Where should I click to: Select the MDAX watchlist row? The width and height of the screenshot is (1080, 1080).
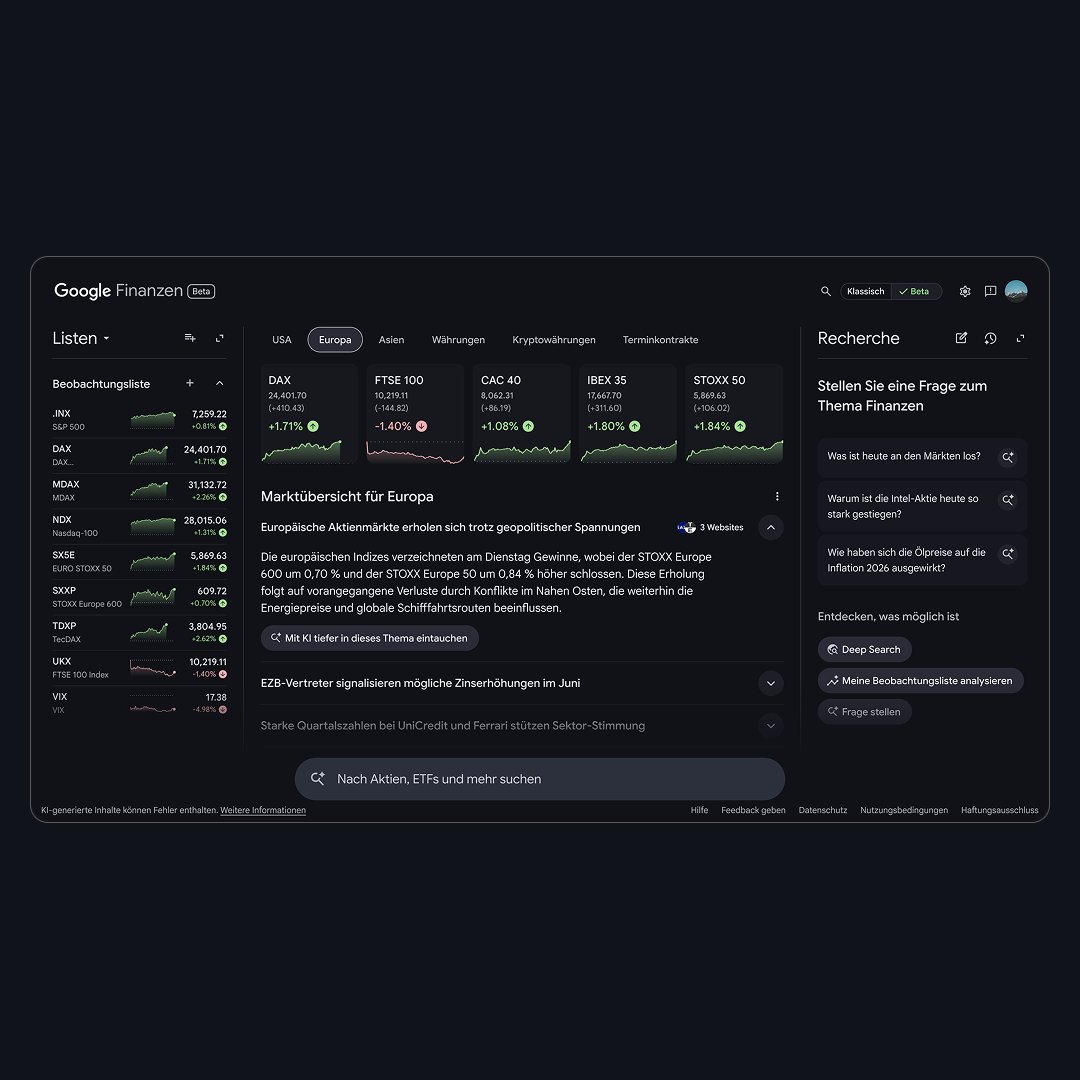pyautogui.click(x=139, y=491)
